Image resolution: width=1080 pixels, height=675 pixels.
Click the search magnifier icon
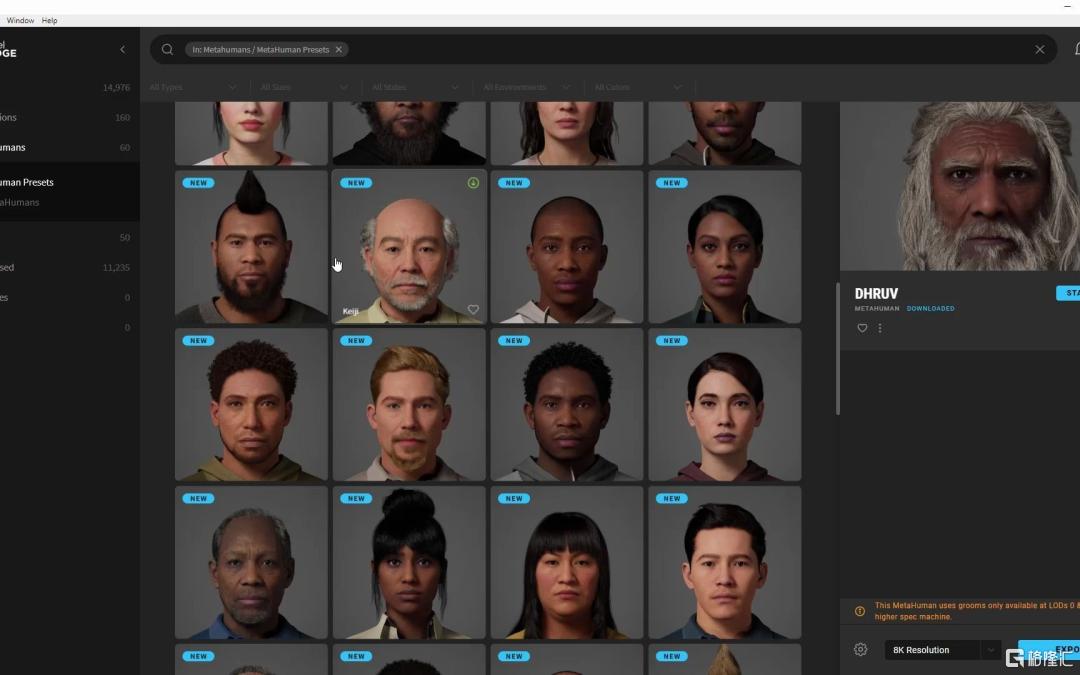pos(167,50)
